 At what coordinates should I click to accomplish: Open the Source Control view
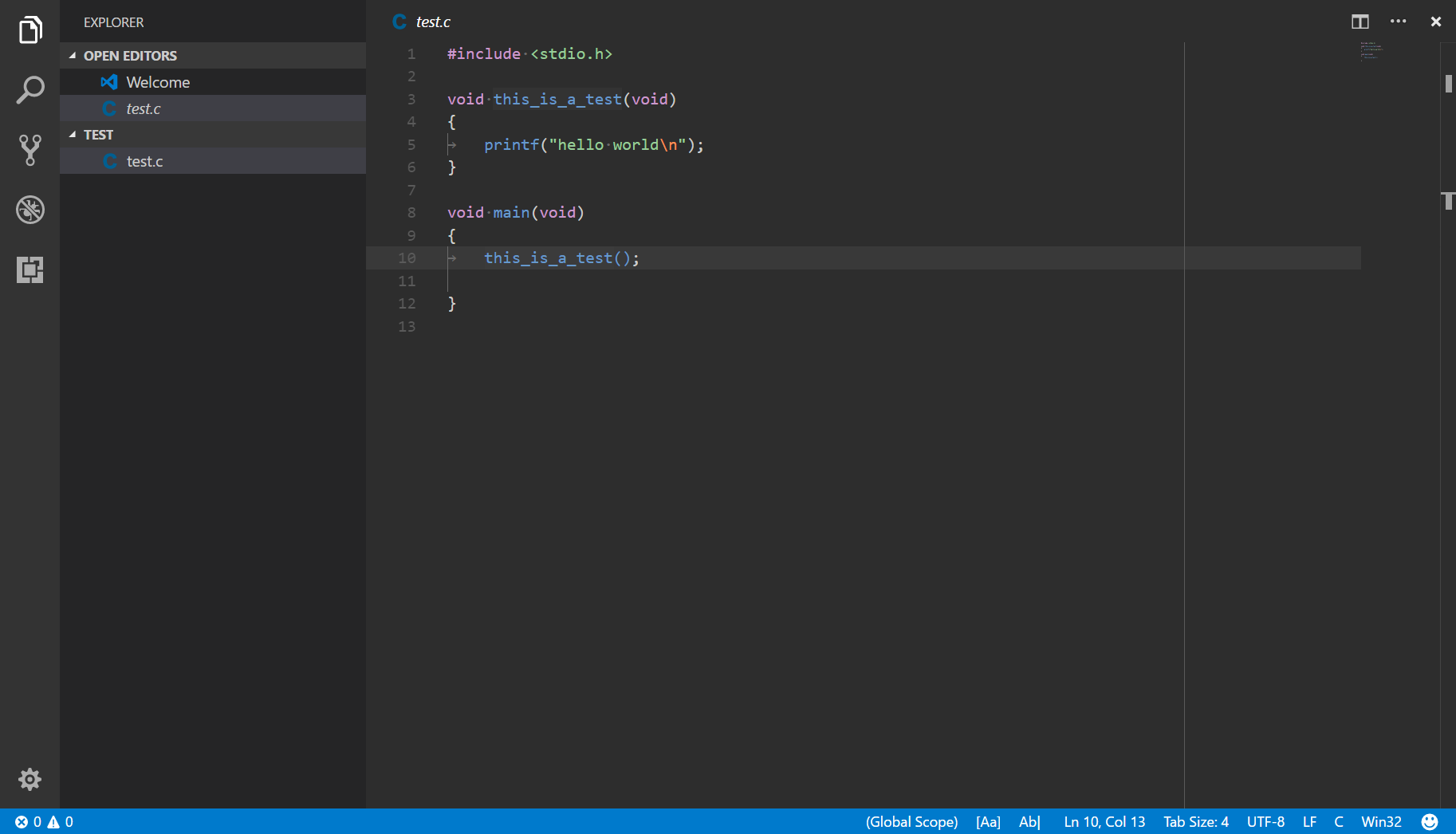tap(30, 150)
